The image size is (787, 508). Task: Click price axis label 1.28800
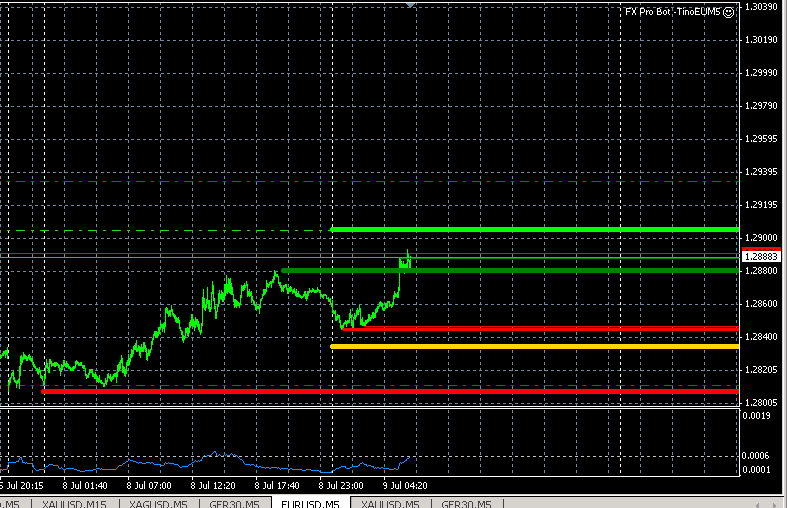coord(761,271)
